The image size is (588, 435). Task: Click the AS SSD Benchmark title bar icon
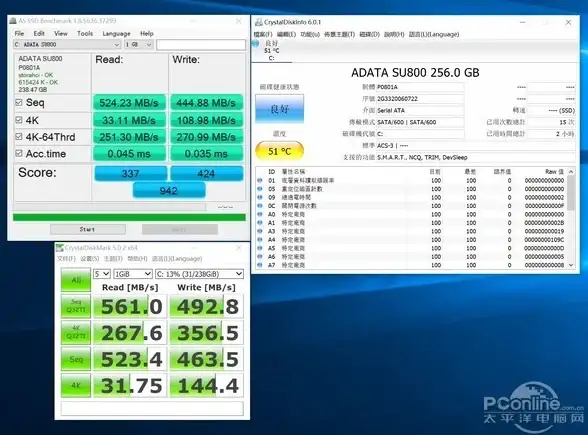(x=13, y=21)
